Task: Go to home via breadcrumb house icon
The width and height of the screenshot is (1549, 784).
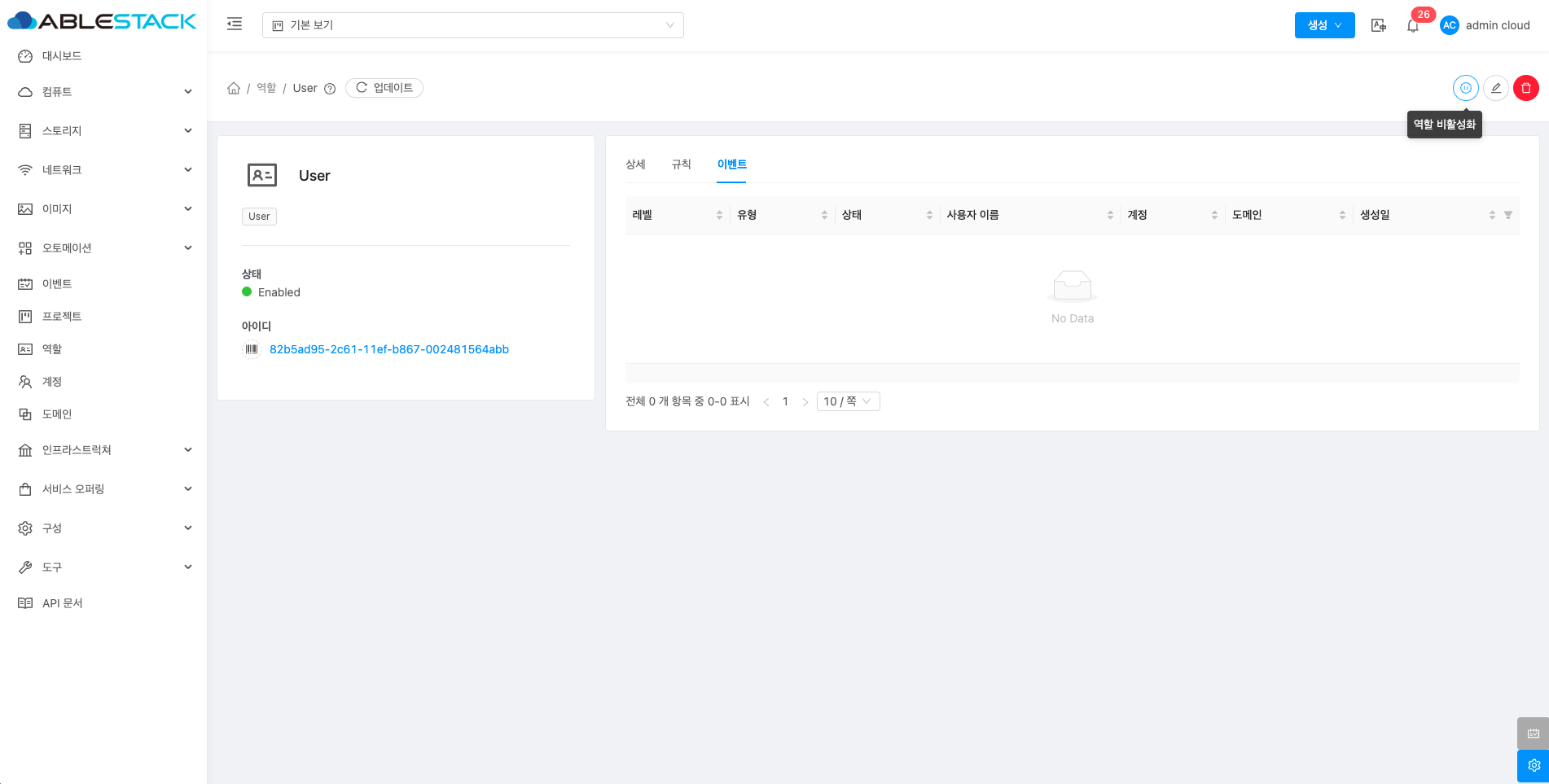Action: coord(234,88)
